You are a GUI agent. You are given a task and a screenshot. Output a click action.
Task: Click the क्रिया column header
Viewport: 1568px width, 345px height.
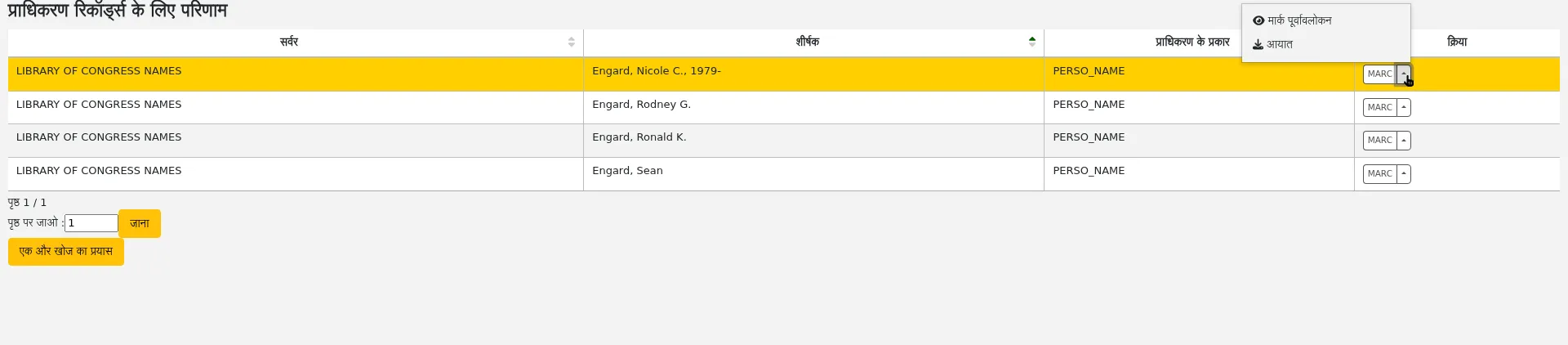(x=1457, y=42)
